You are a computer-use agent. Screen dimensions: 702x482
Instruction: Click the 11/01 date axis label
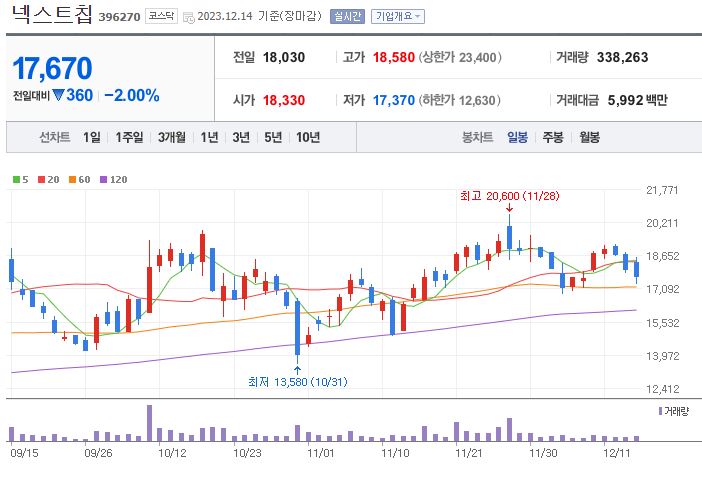321,453
